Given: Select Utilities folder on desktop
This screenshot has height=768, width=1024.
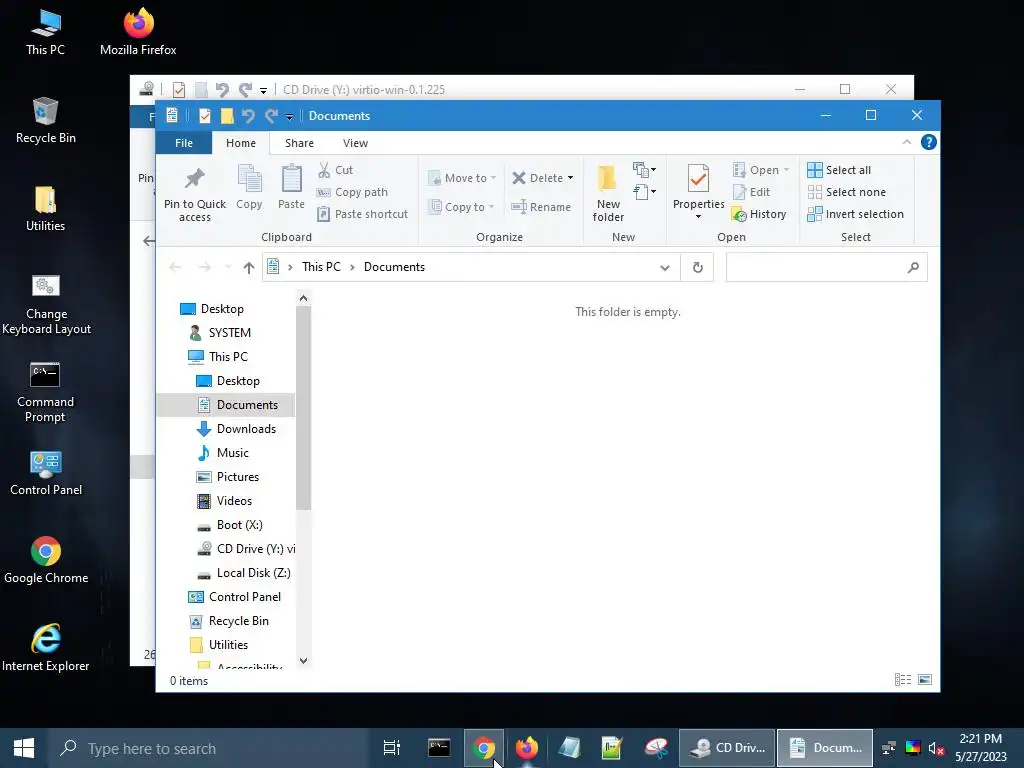Looking at the screenshot, I should coord(45,209).
